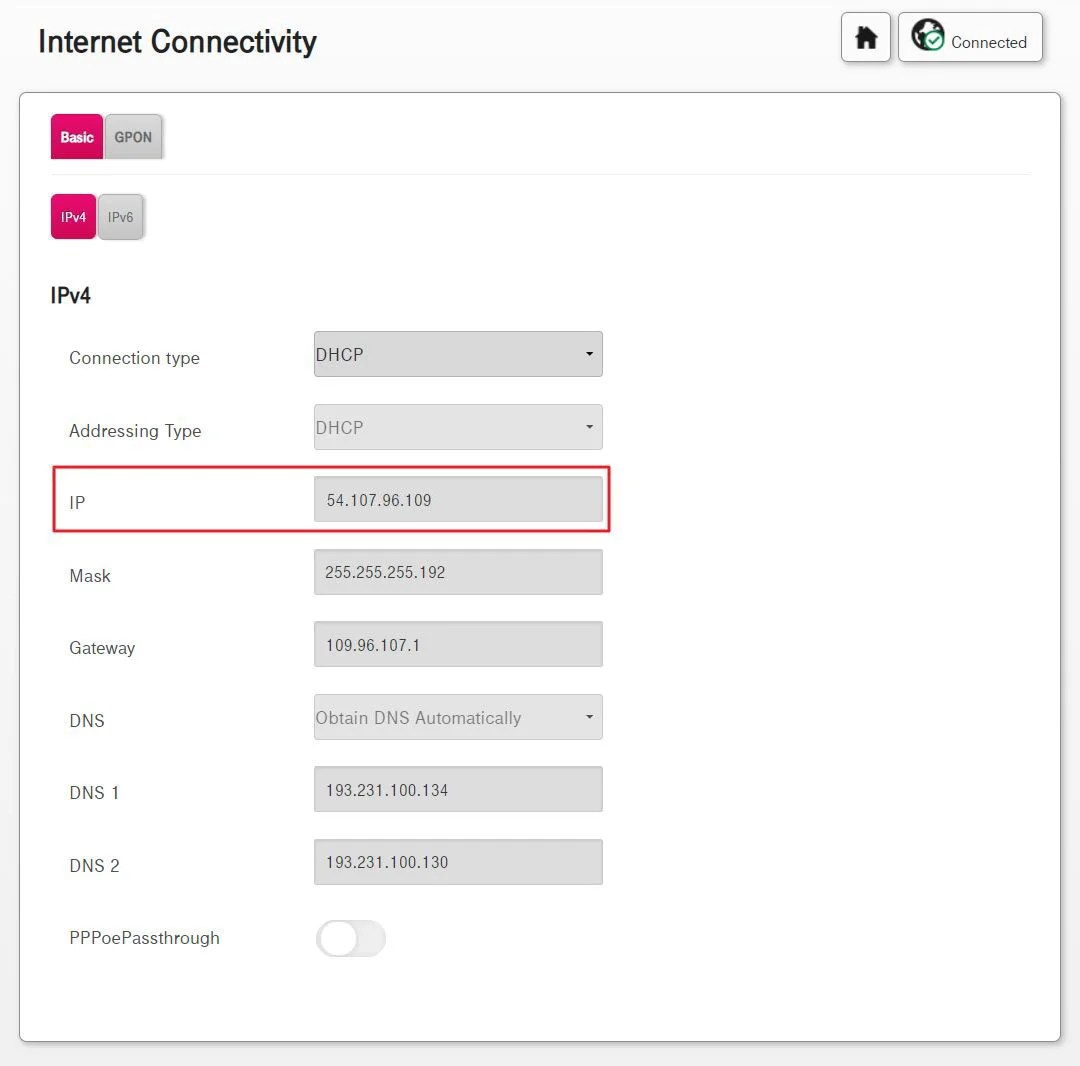Switch to the GPON tab
This screenshot has height=1066, width=1080.
click(133, 137)
